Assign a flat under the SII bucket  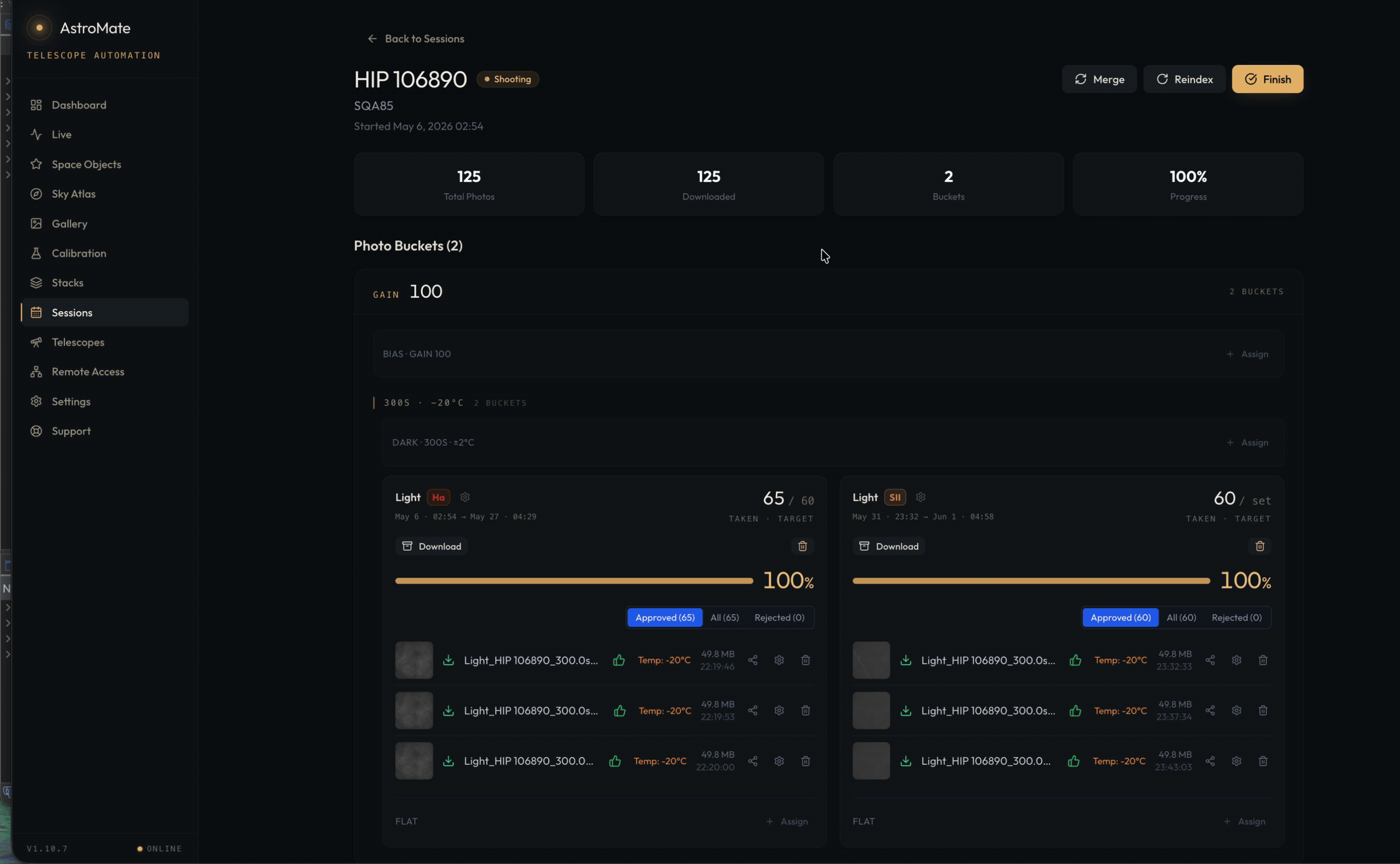click(1244, 821)
